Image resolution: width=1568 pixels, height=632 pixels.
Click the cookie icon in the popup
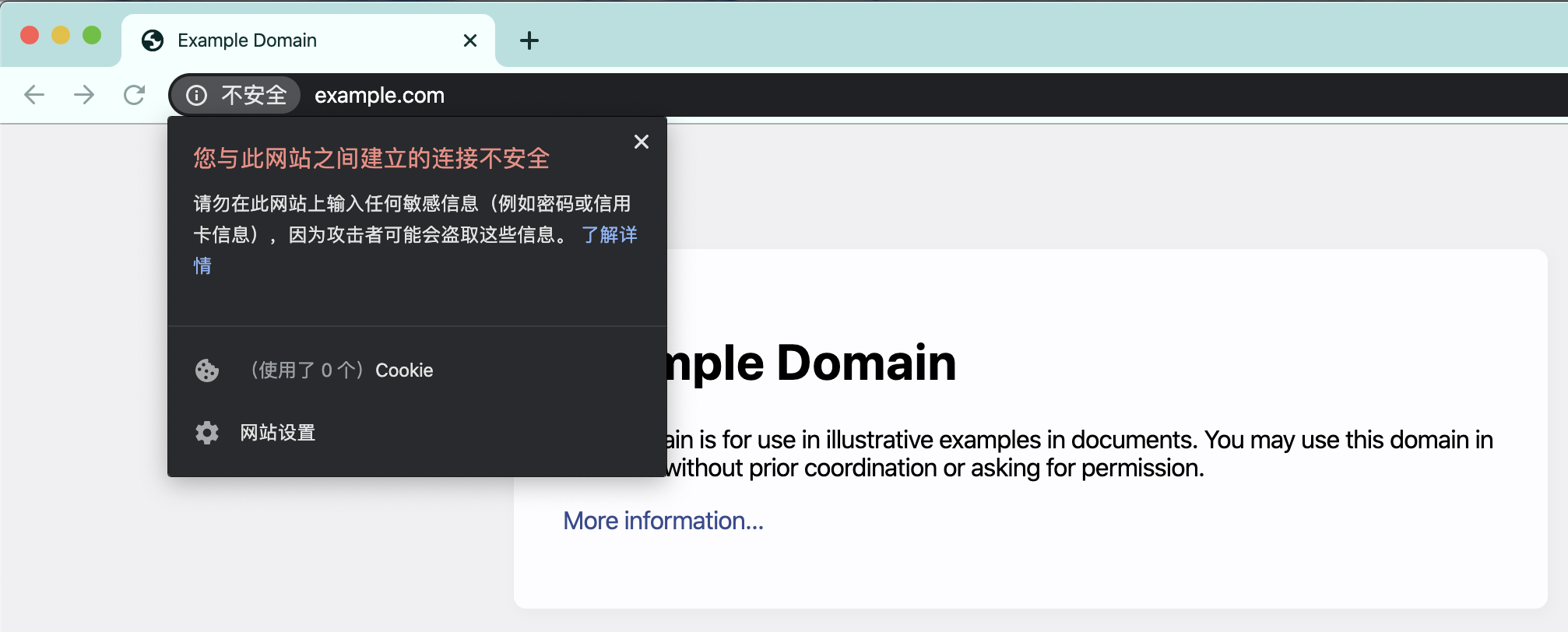[x=207, y=370]
